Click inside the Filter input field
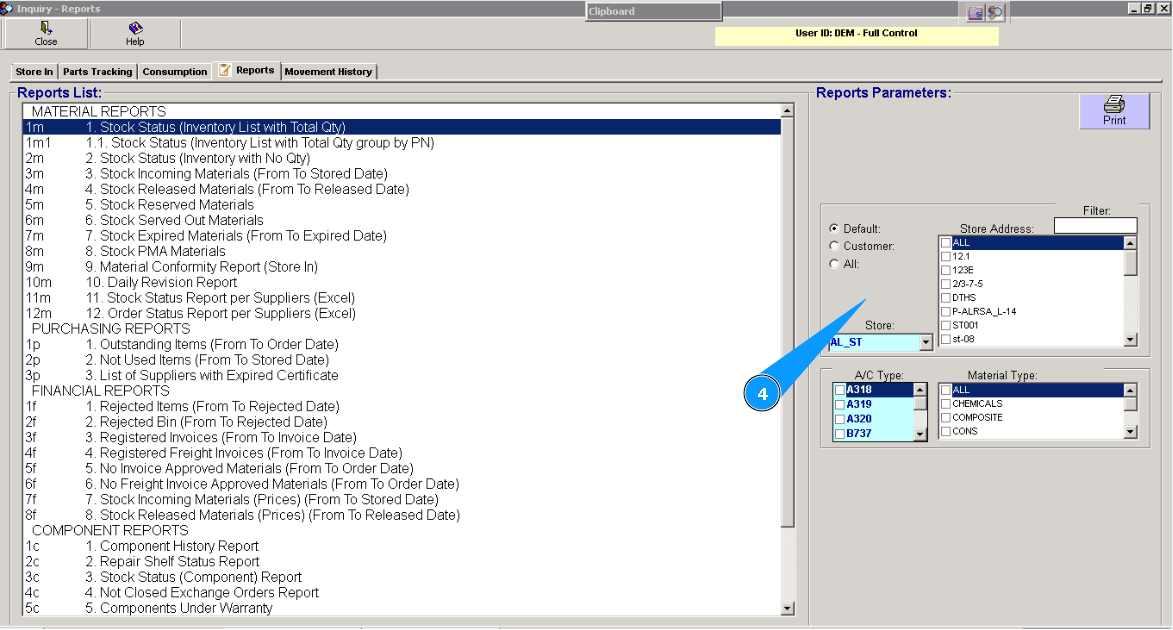 tap(1095, 225)
